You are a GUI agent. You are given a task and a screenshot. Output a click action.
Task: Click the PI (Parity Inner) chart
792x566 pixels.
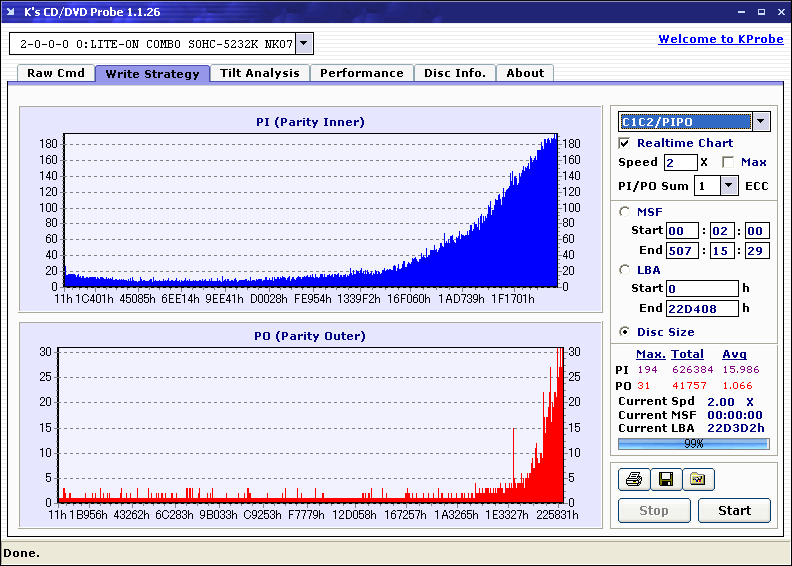pos(311,210)
